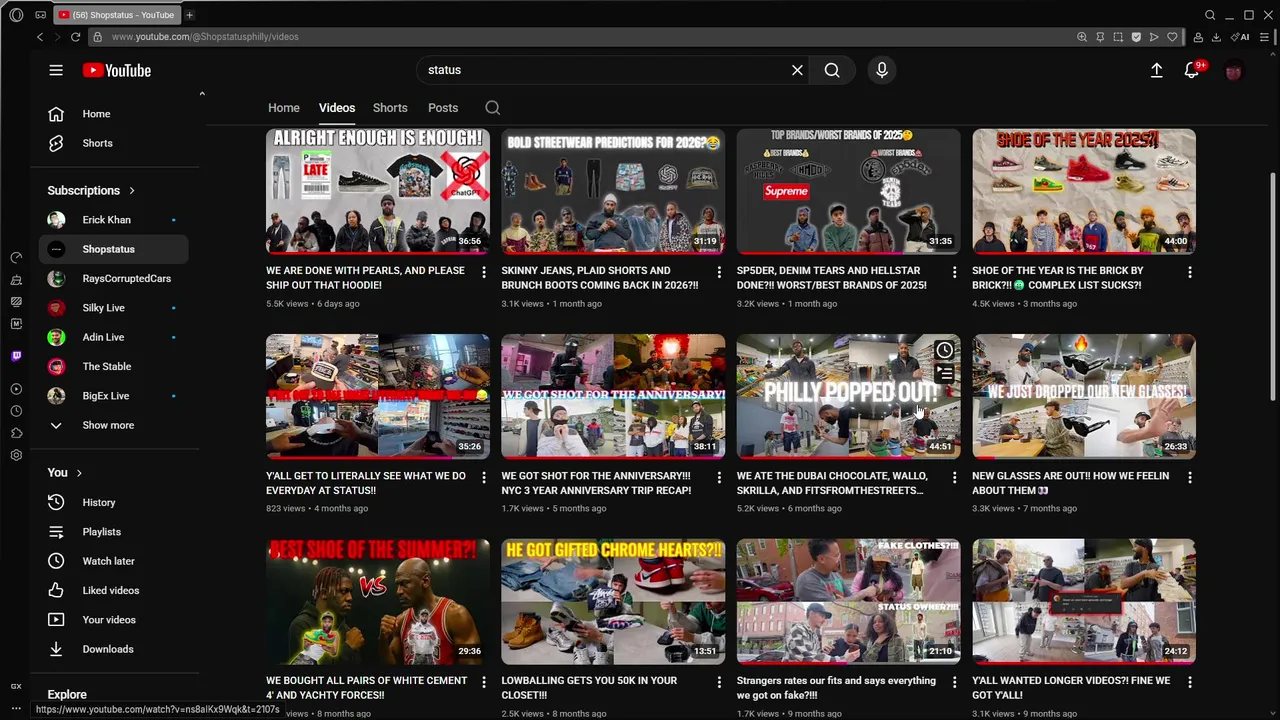Add PHILLY POPPED OUT video to Watch later
The height and width of the screenshot is (720, 1280).
point(944,350)
